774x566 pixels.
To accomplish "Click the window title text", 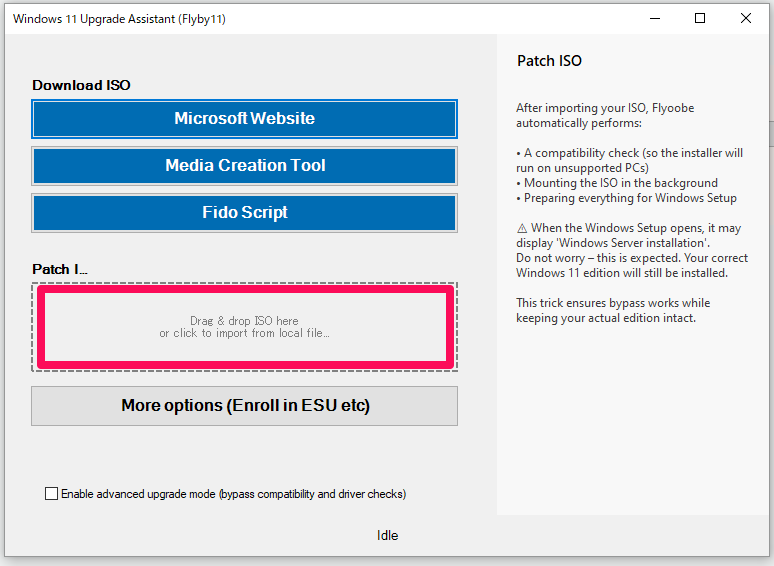I will [112, 19].
